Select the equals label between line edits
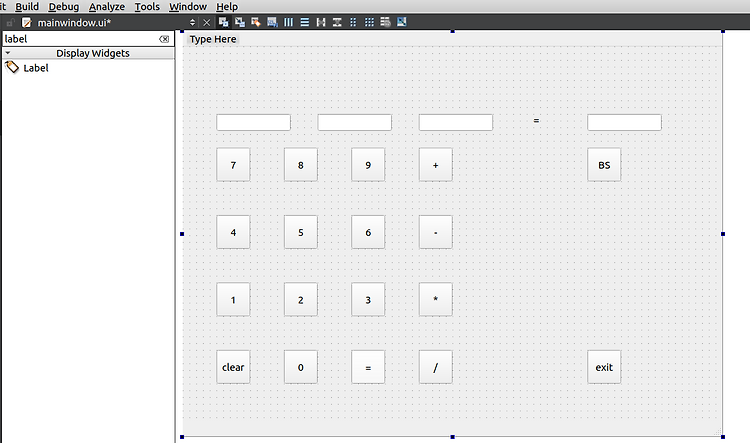The height and width of the screenshot is (443, 750). coord(536,121)
